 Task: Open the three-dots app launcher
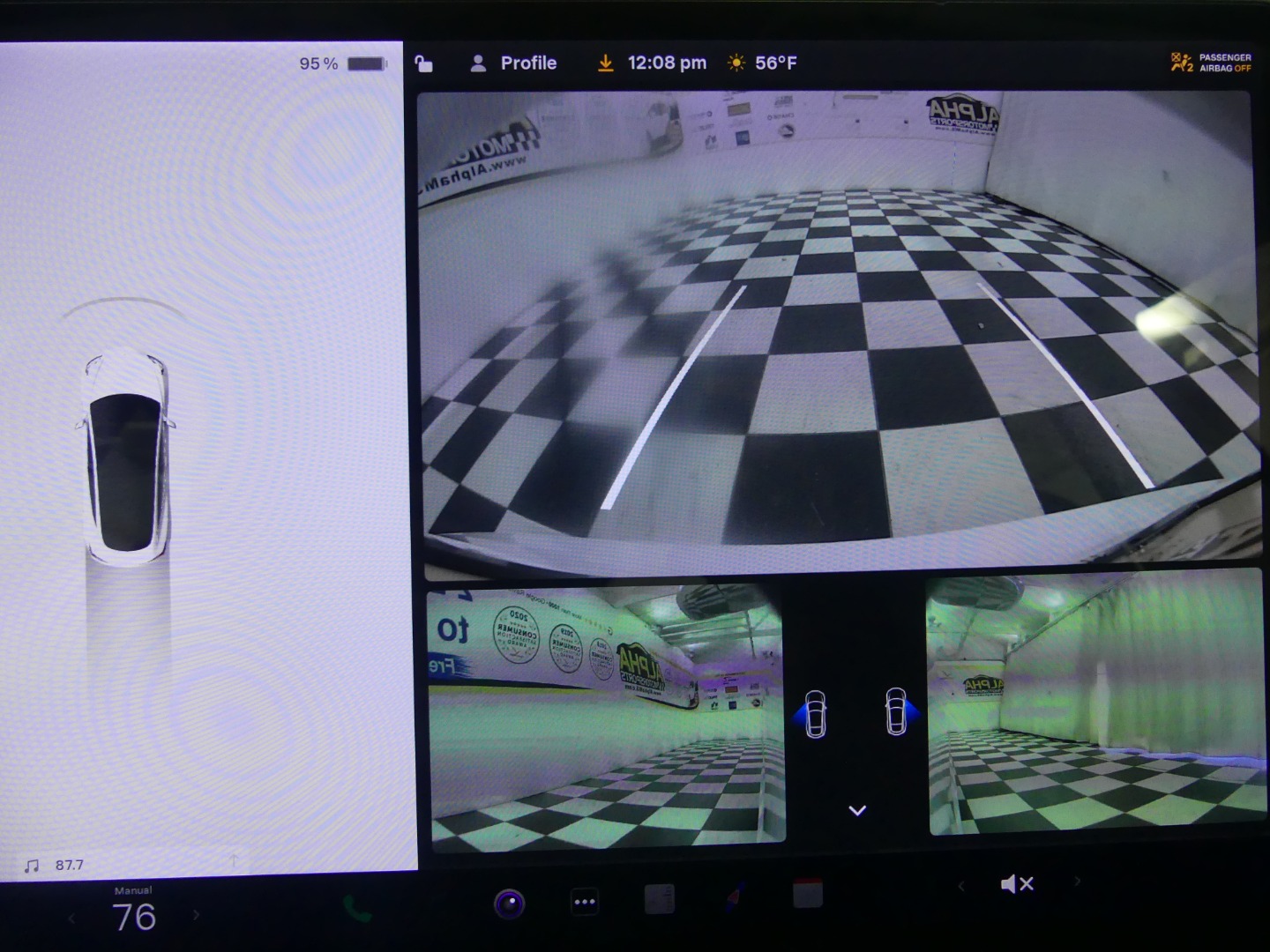585,901
